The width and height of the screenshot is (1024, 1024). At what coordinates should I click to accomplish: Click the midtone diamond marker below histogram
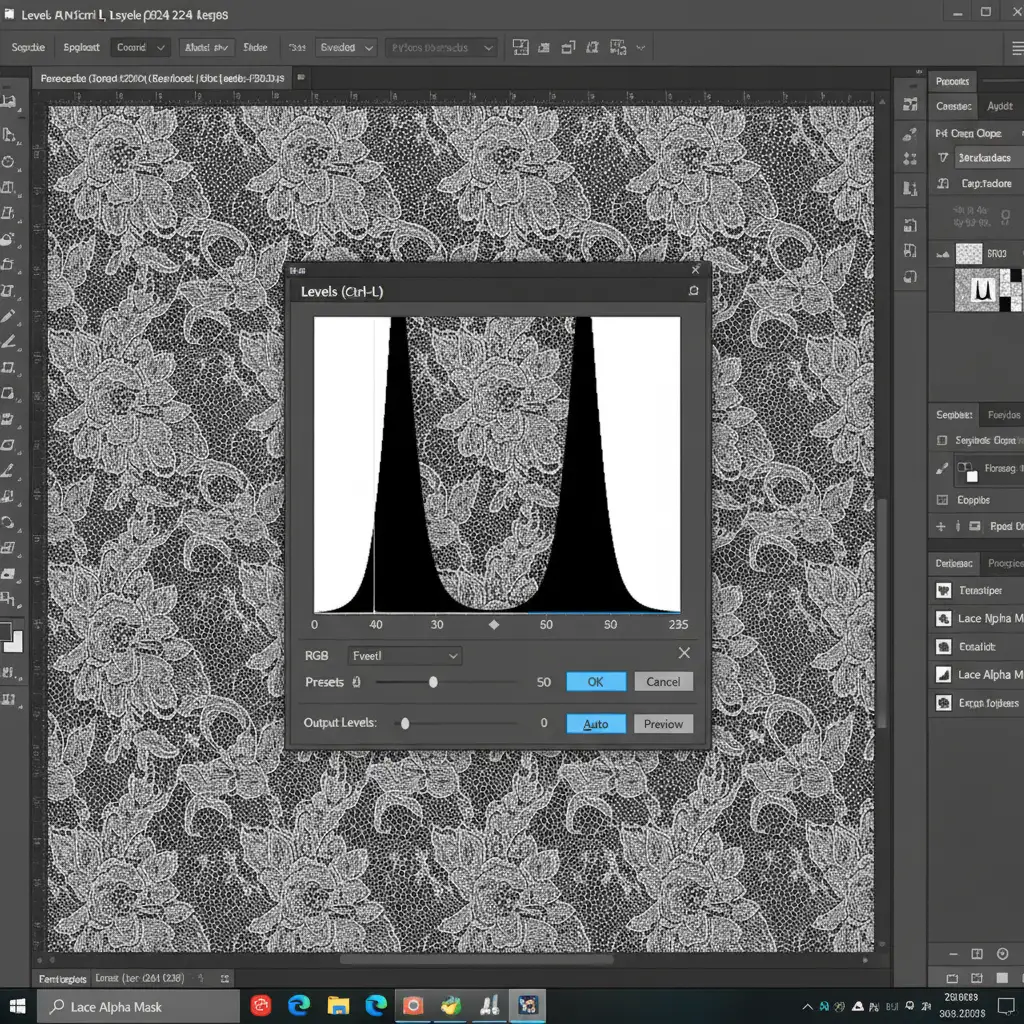coord(493,624)
